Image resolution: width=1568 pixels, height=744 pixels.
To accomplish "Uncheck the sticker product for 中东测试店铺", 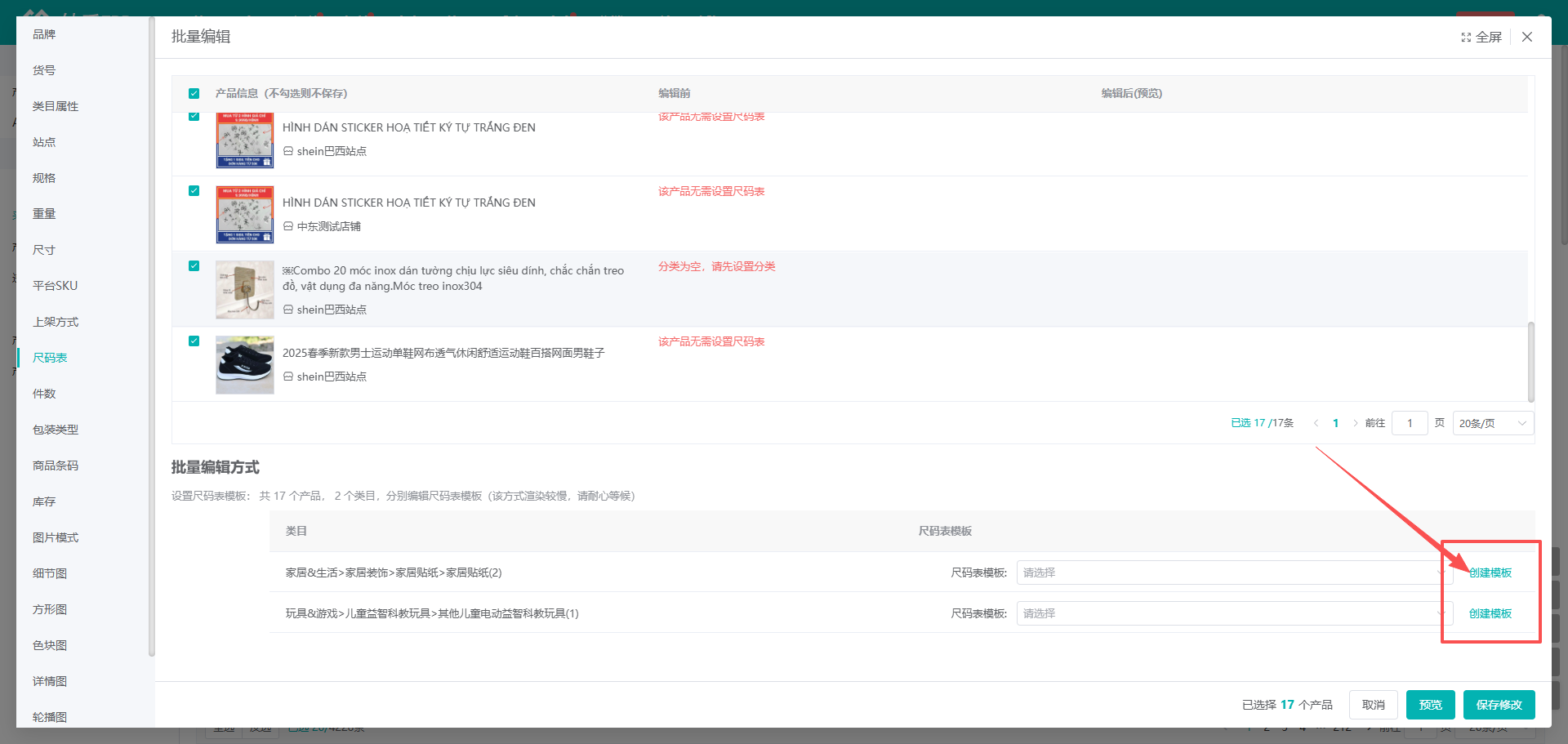I will pos(194,190).
